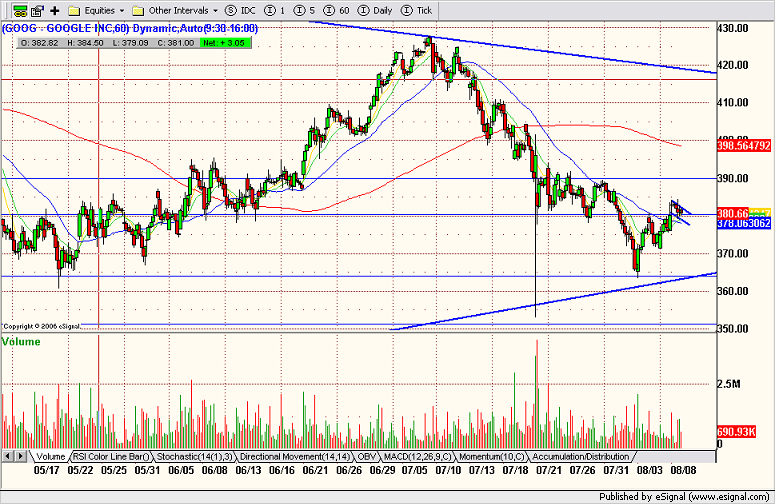The width and height of the screenshot is (775, 504).
Task: Select the Volume study tab
Action: (x=51, y=457)
